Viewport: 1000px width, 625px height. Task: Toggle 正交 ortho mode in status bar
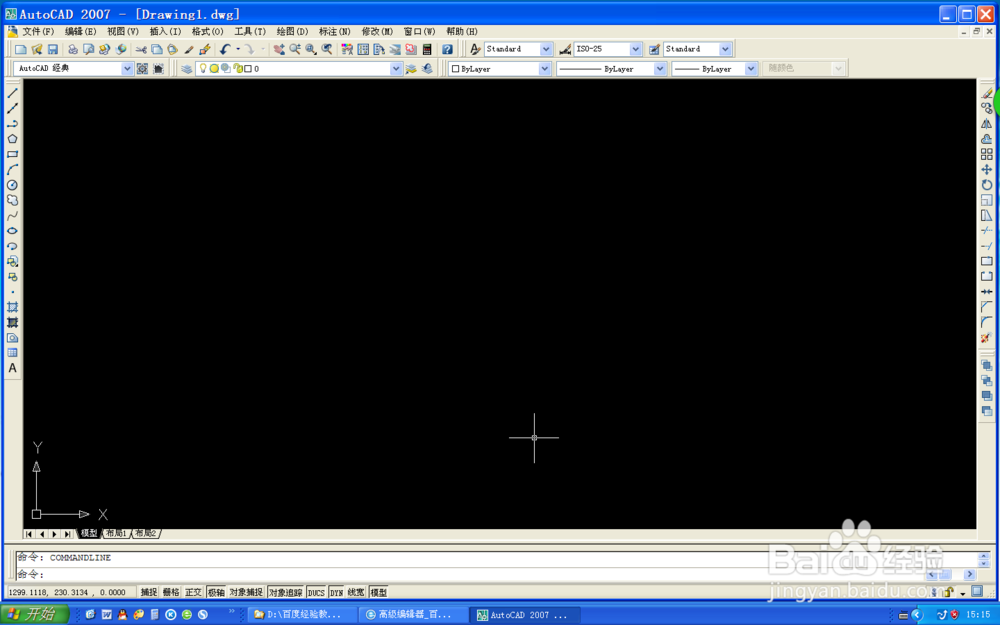pyautogui.click(x=193, y=592)
